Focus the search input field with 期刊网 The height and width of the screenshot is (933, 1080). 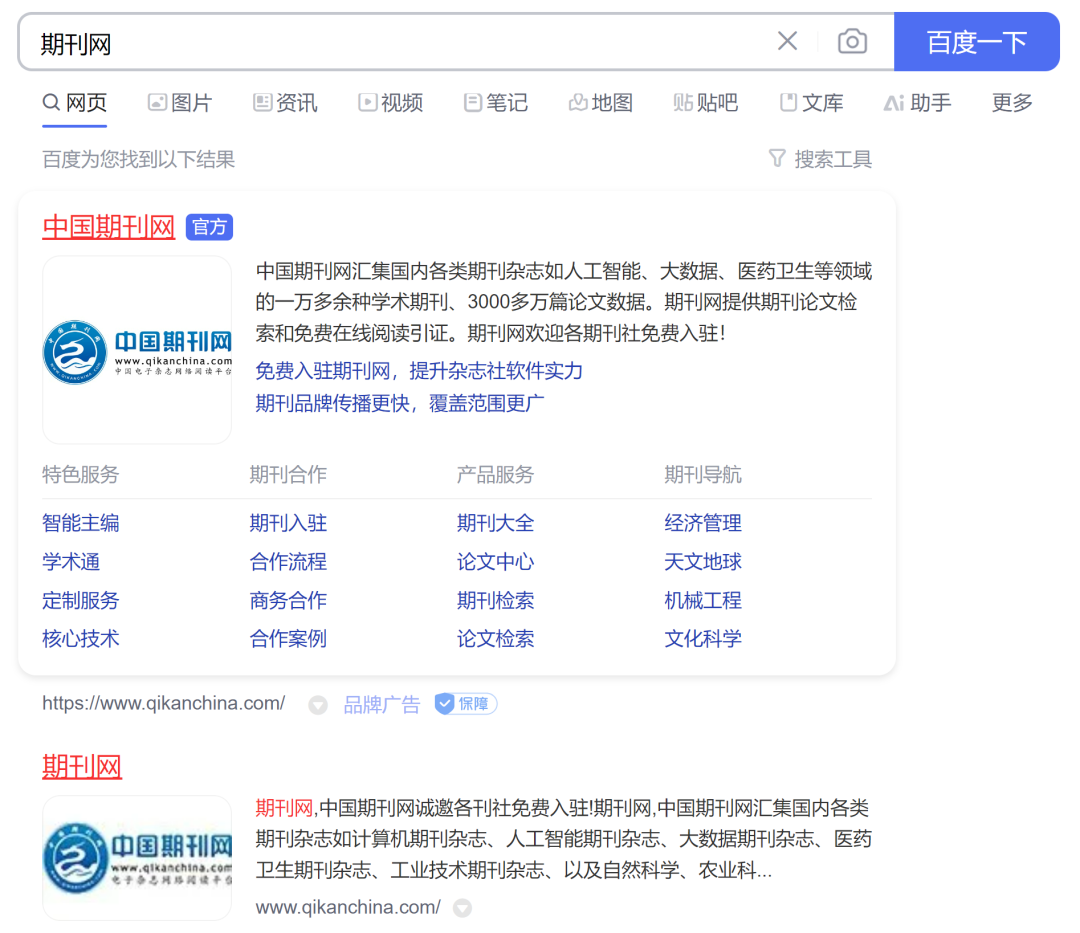pyautogui.click(x=400, y=42)
